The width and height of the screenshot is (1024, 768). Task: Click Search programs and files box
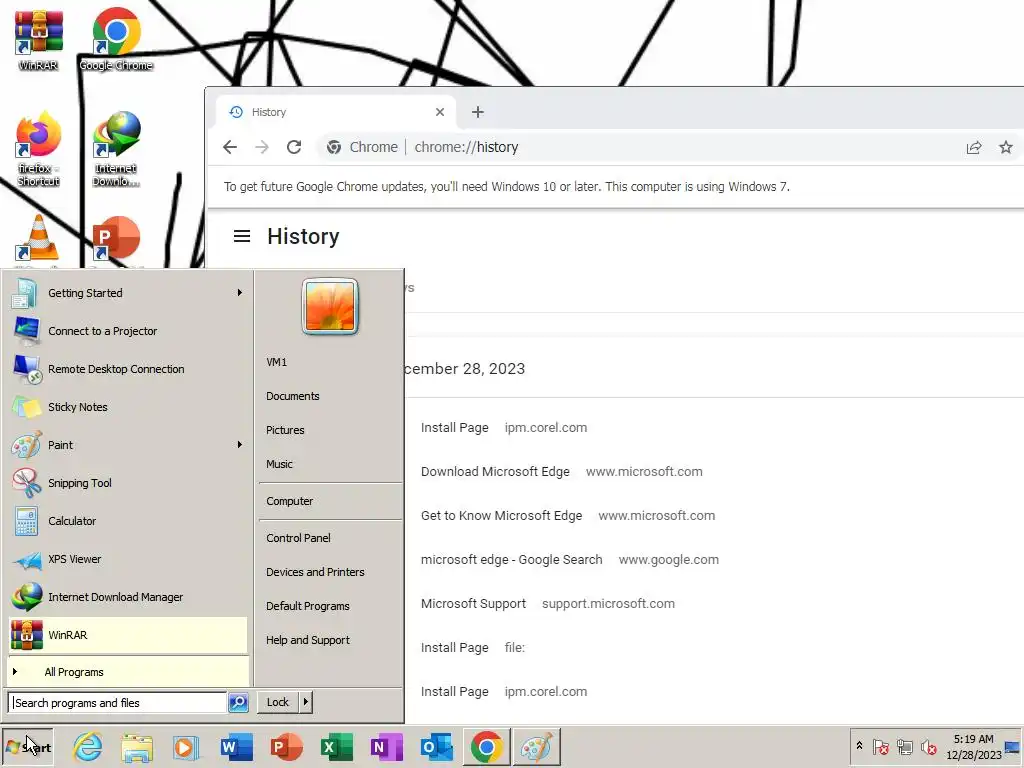[118, 703]
